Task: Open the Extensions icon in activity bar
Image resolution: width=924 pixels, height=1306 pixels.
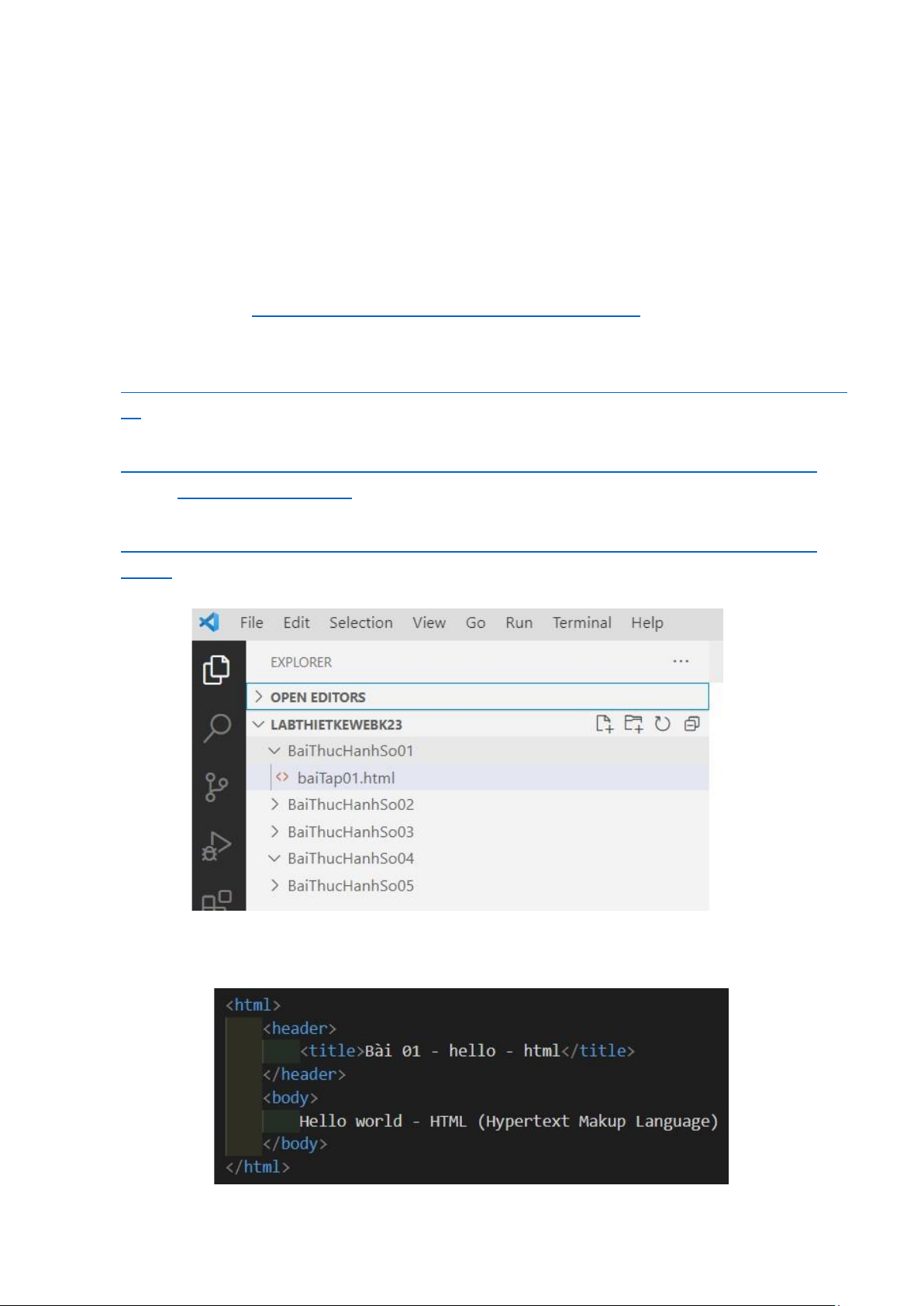Action: [x=216, y=901]
